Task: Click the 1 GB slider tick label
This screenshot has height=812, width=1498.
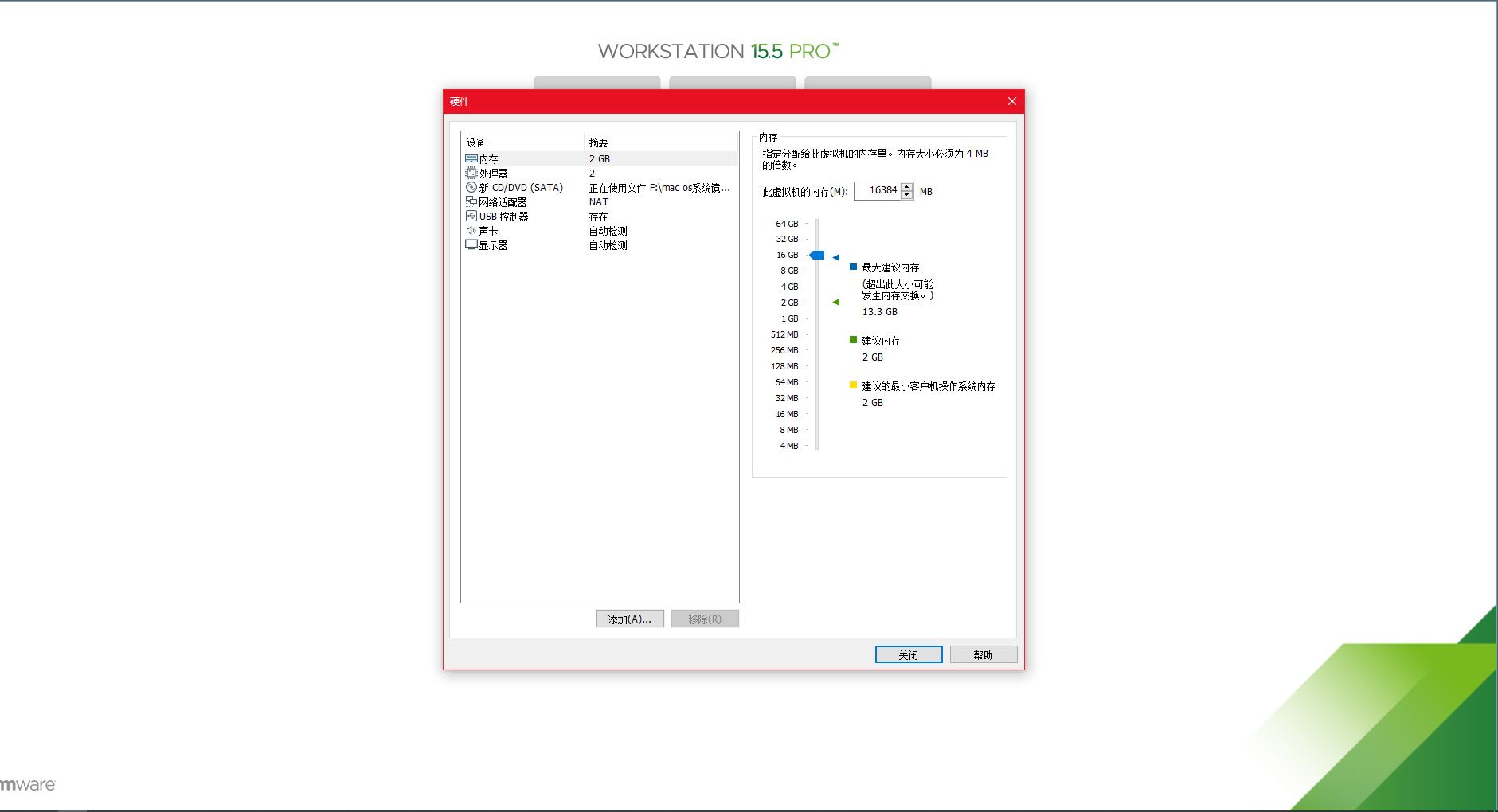Action: (x=789, y=318)
